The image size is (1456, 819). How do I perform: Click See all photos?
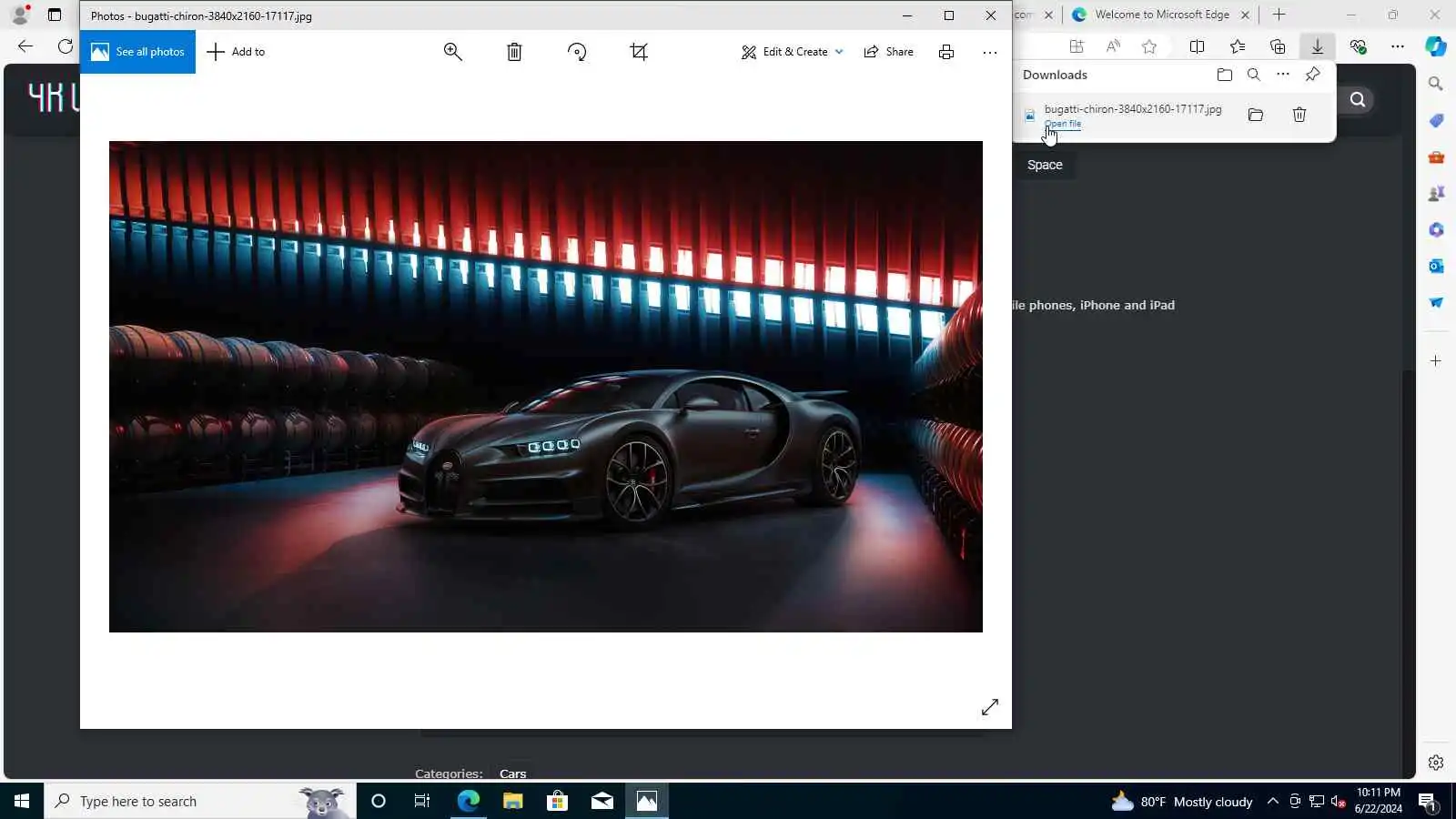point(137,52)
